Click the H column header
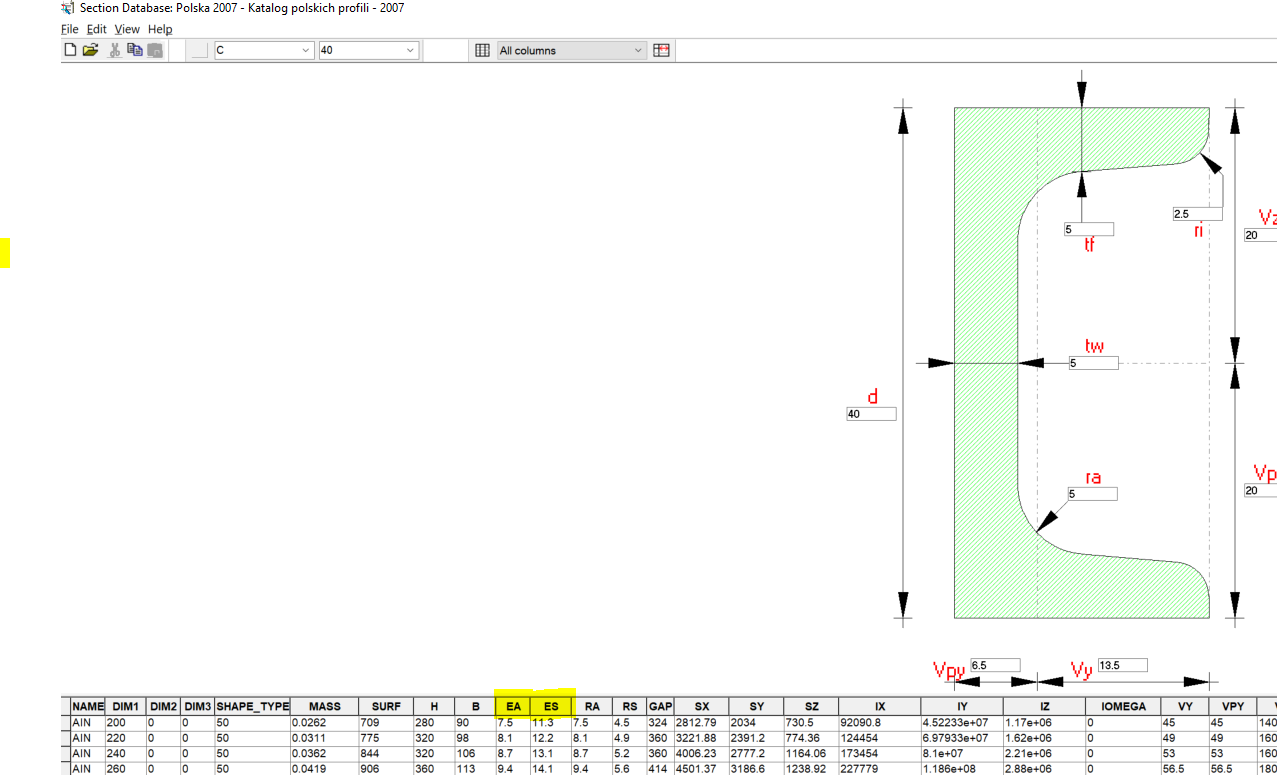Viewport: 1277px width, 775px height. click(434, 706)
